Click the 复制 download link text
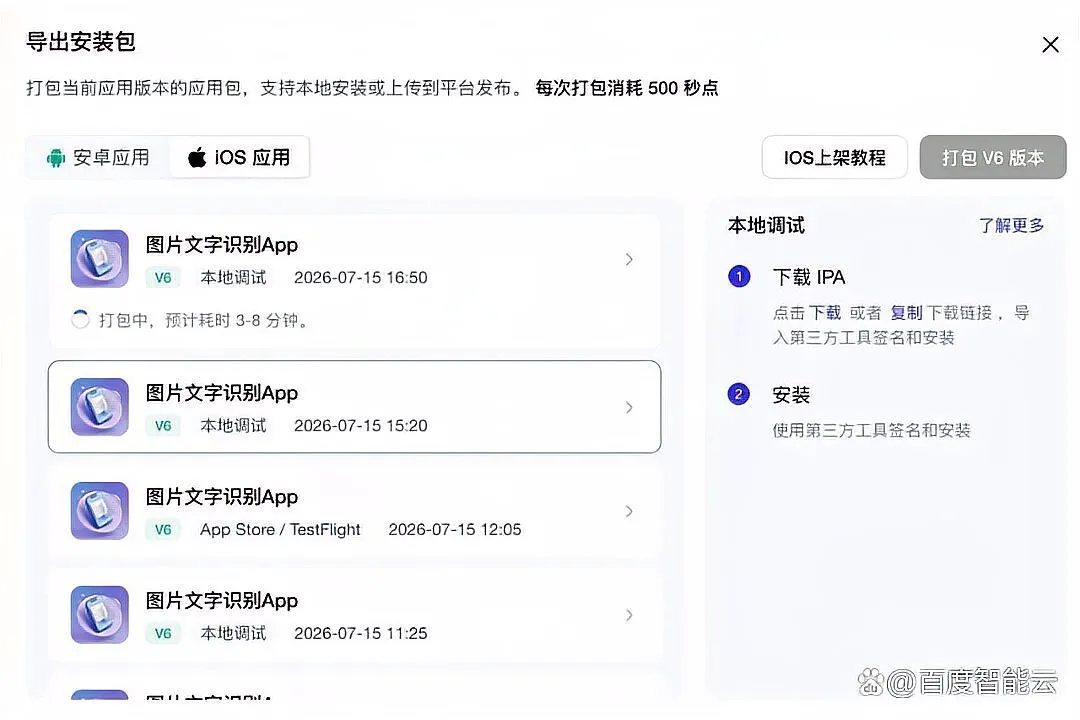The height and width of the screenshot is (720, 1080). [x=906, y=313]
